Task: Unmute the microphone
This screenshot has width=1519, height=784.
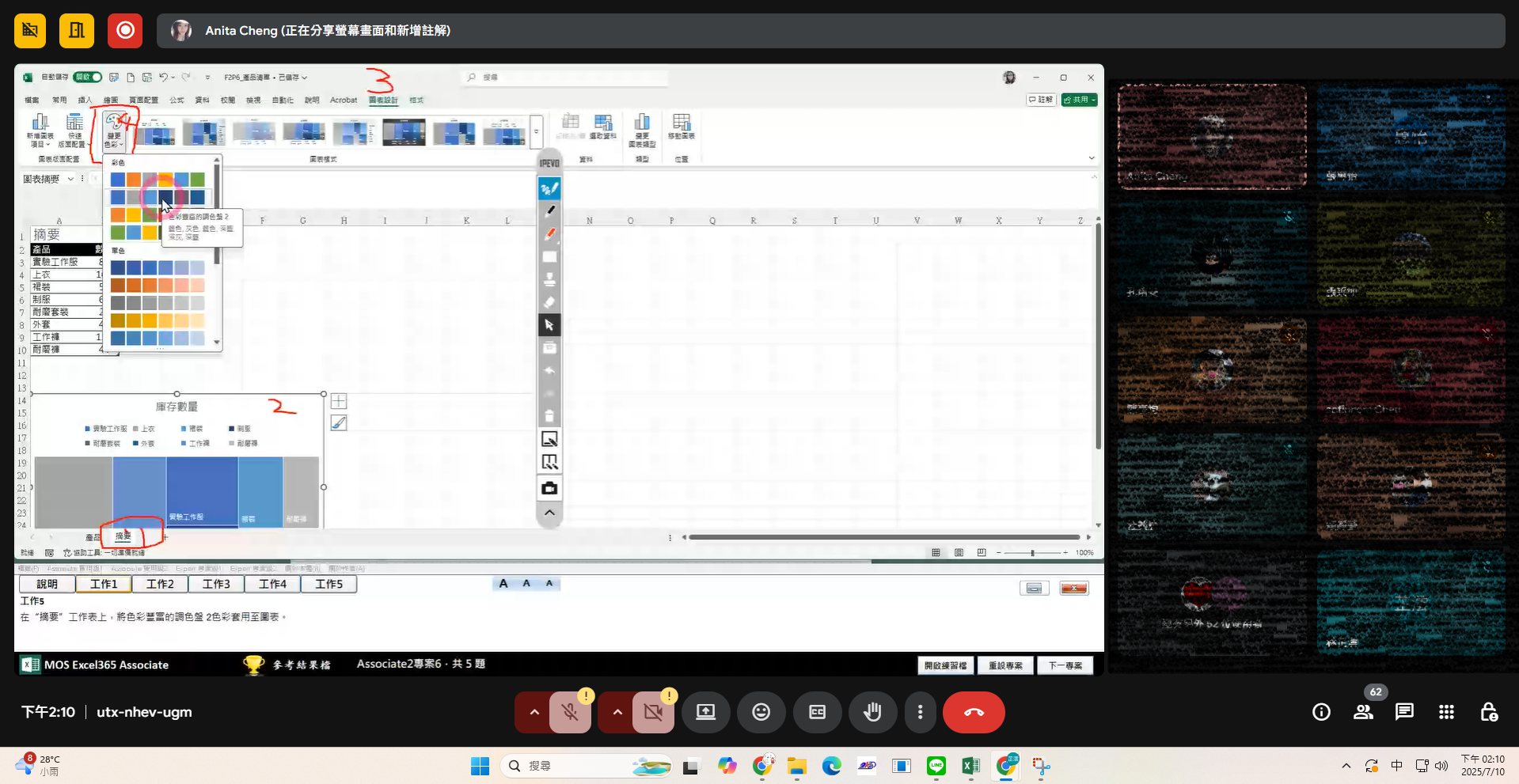Action: coord(570,712)
